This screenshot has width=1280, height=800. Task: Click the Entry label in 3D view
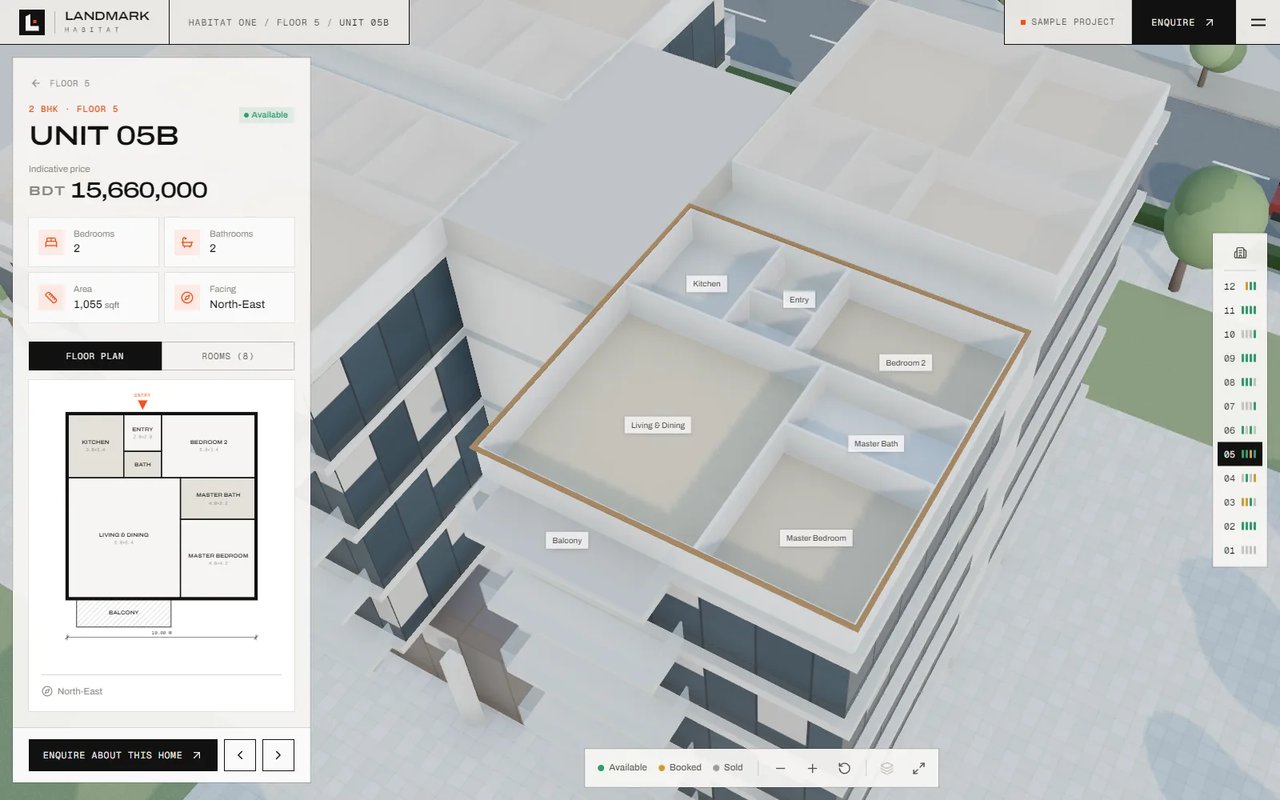799,299
